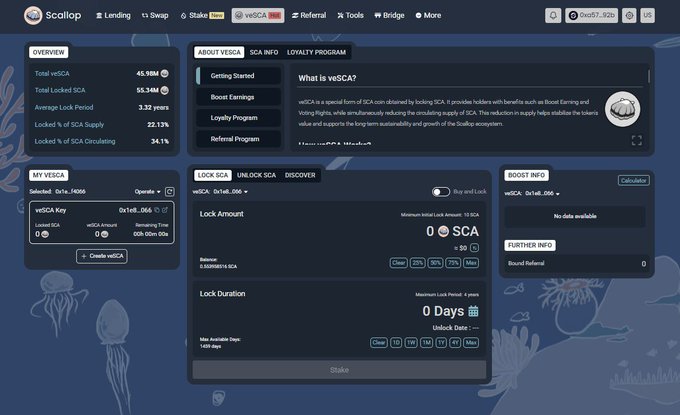
Task: Open the Bridge nav item
Action: pyautogui.click(x=389, y=16)
